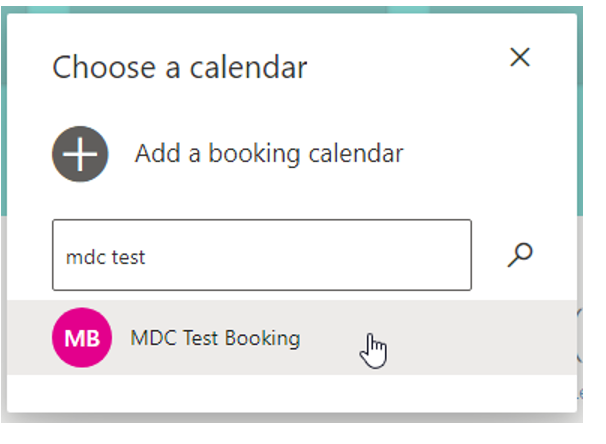
Task: Click the X icon at dialog top
Action: [520, 58]
